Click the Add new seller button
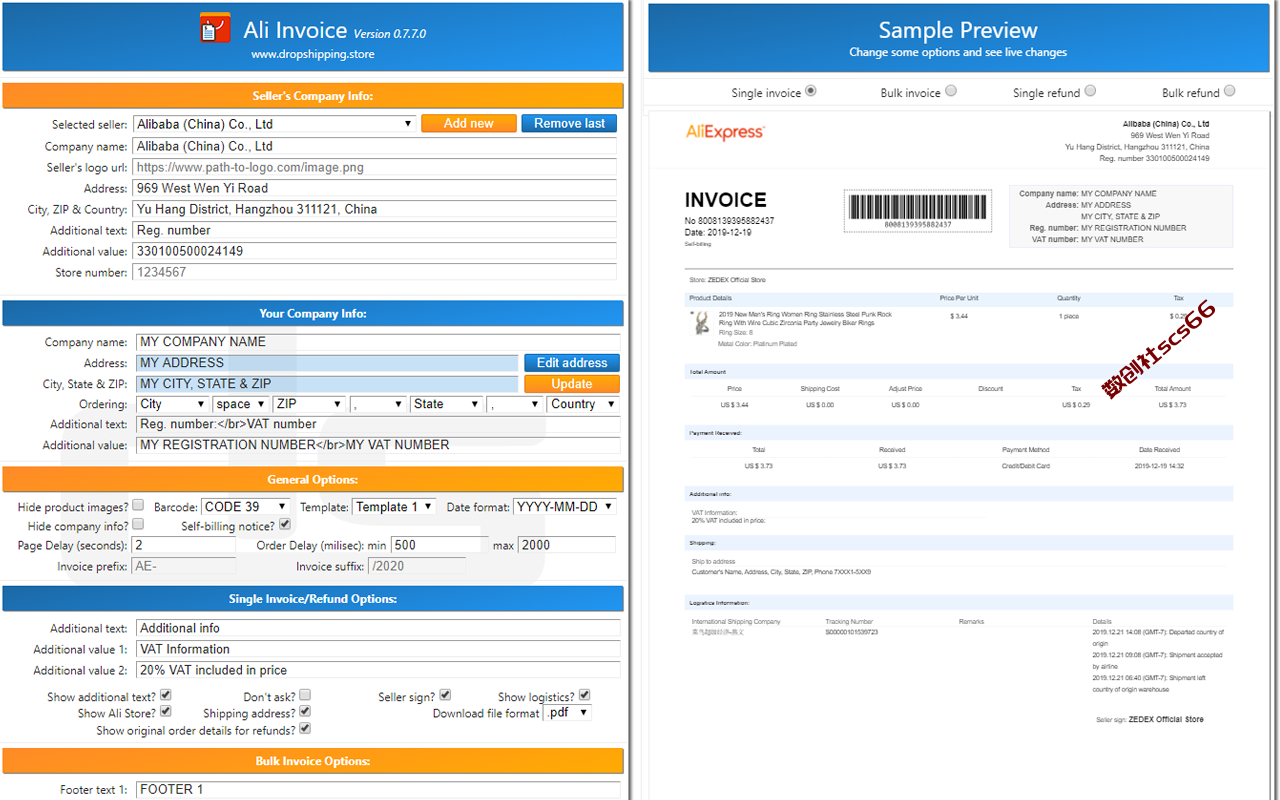Image resolution: width=1280 pixels, height=800 pixels. [x=469, y=123]
